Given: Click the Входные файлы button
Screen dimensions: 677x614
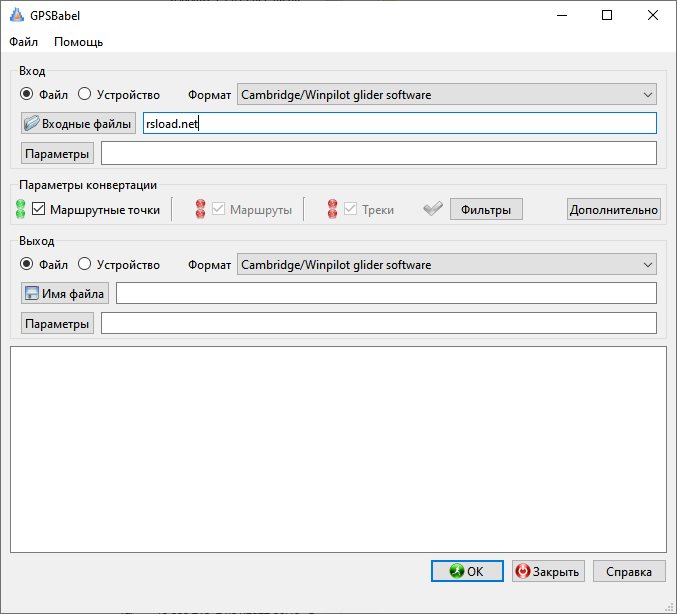Looking at the screenshot, I should [78, 123].
